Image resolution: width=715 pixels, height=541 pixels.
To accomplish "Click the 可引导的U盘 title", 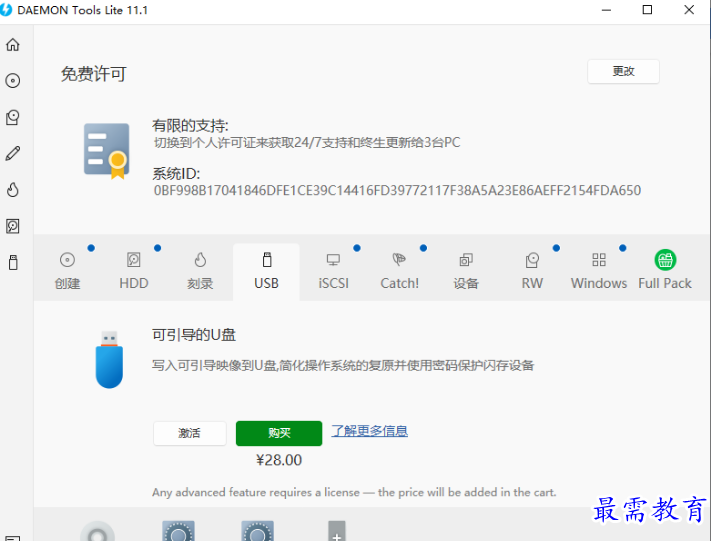I will 194,335.
